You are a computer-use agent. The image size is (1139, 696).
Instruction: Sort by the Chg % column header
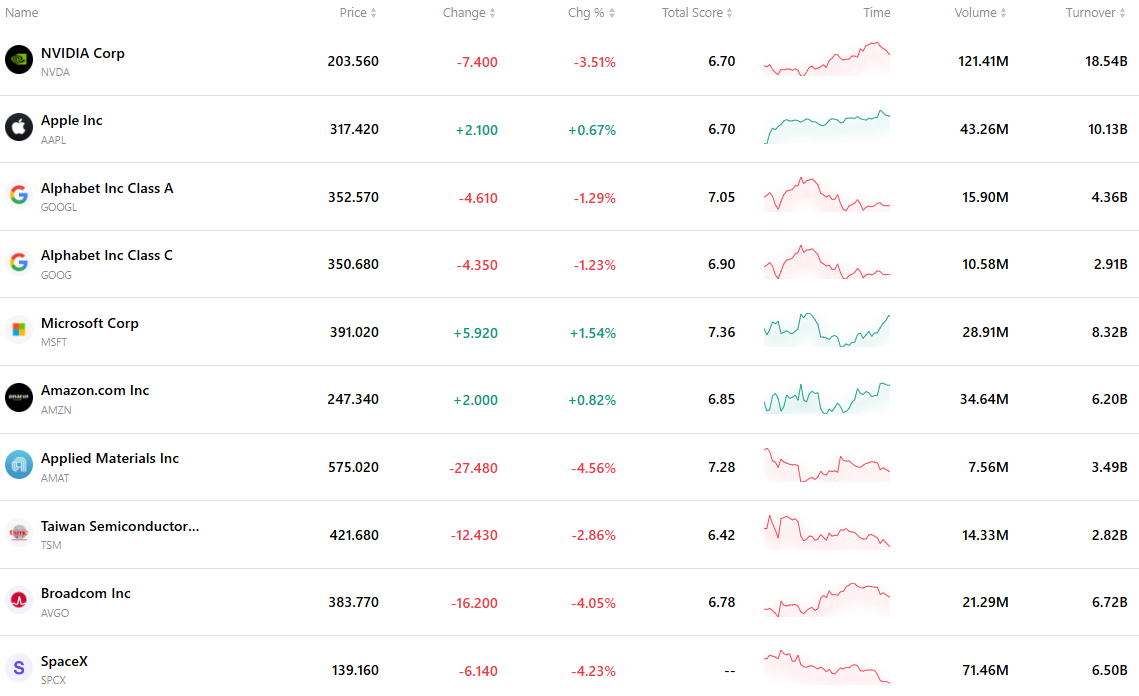[591, 12]
